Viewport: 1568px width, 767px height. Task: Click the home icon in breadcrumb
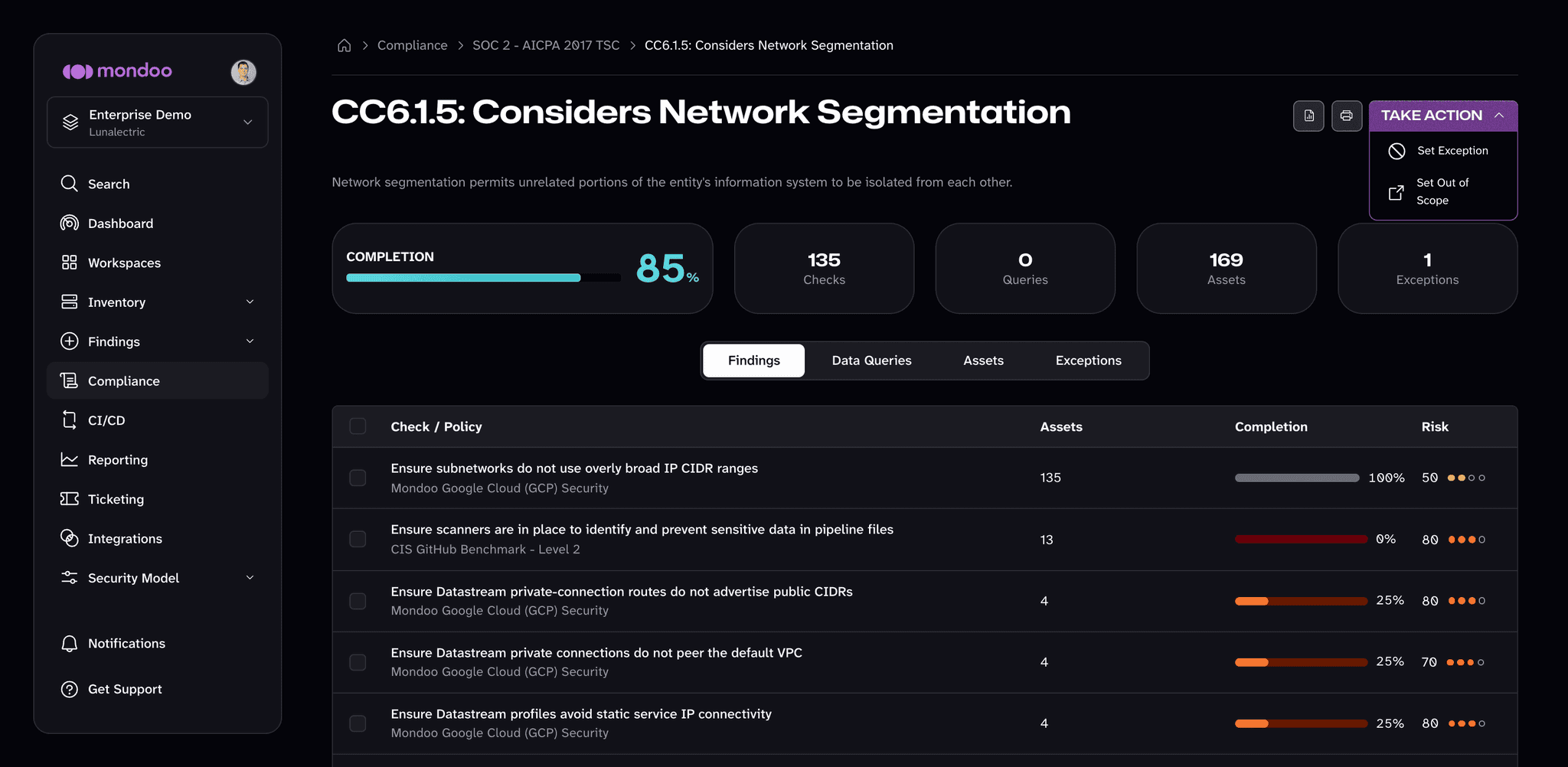345,46
